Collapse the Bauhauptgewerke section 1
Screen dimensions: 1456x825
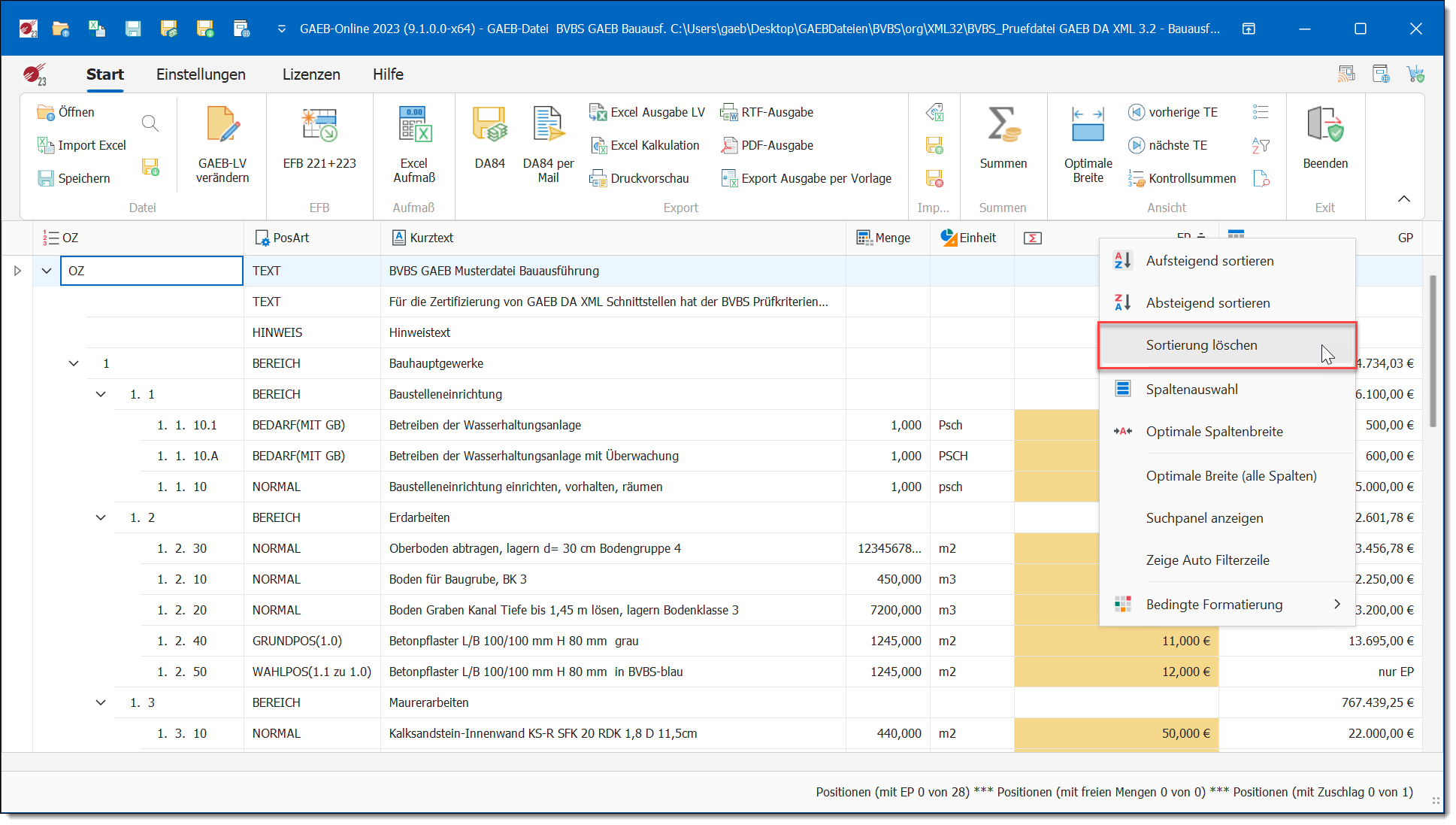pos(74,363)
